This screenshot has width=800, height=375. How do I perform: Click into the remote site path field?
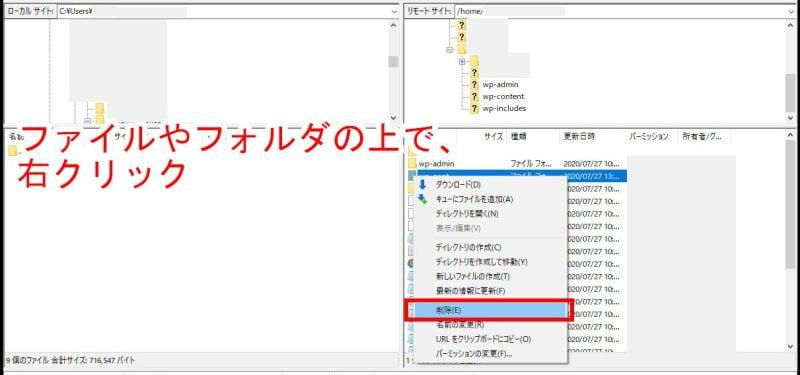(620, 11)
